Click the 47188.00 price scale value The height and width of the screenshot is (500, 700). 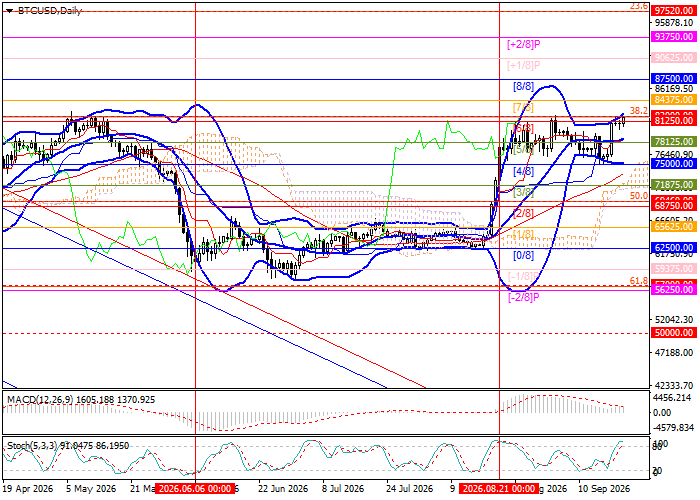tap(674, 353)
